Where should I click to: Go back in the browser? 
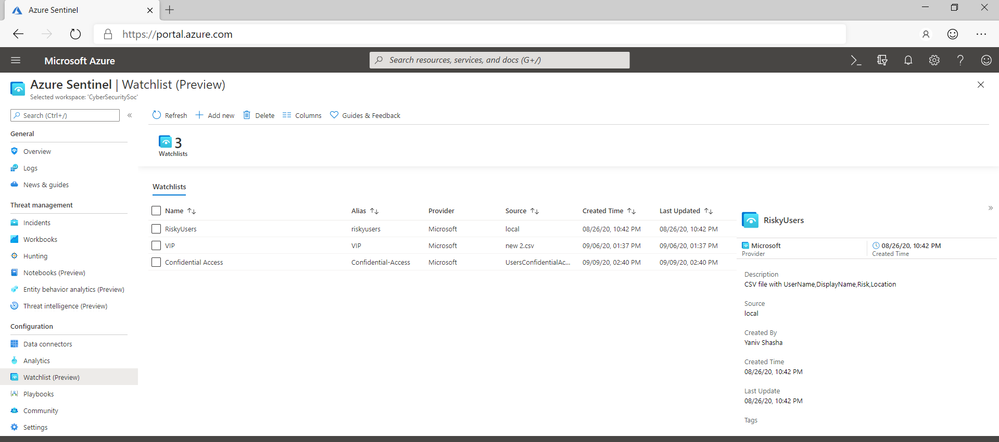pos(18,34)
